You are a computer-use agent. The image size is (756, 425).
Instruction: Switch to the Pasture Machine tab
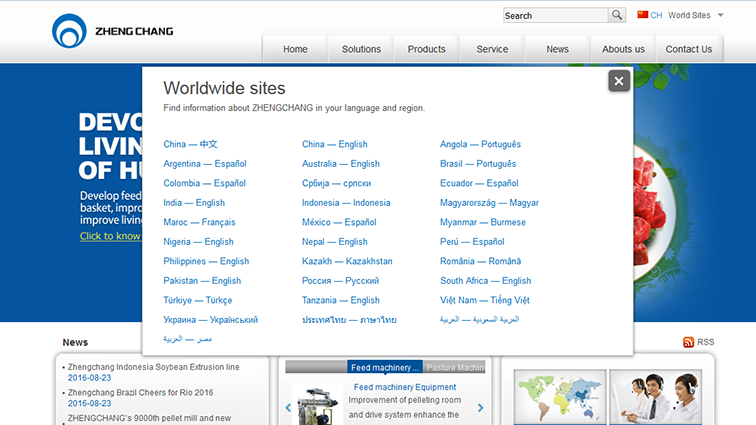pos(455,367)
